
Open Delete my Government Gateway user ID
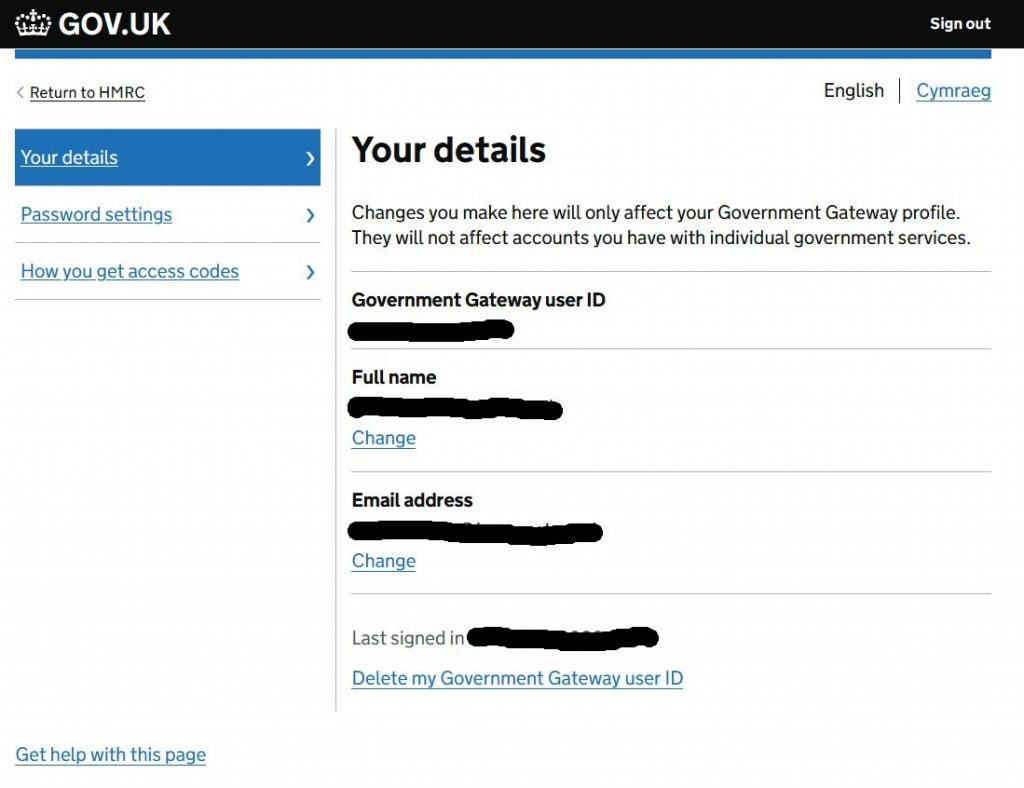[x=517, y=678]
